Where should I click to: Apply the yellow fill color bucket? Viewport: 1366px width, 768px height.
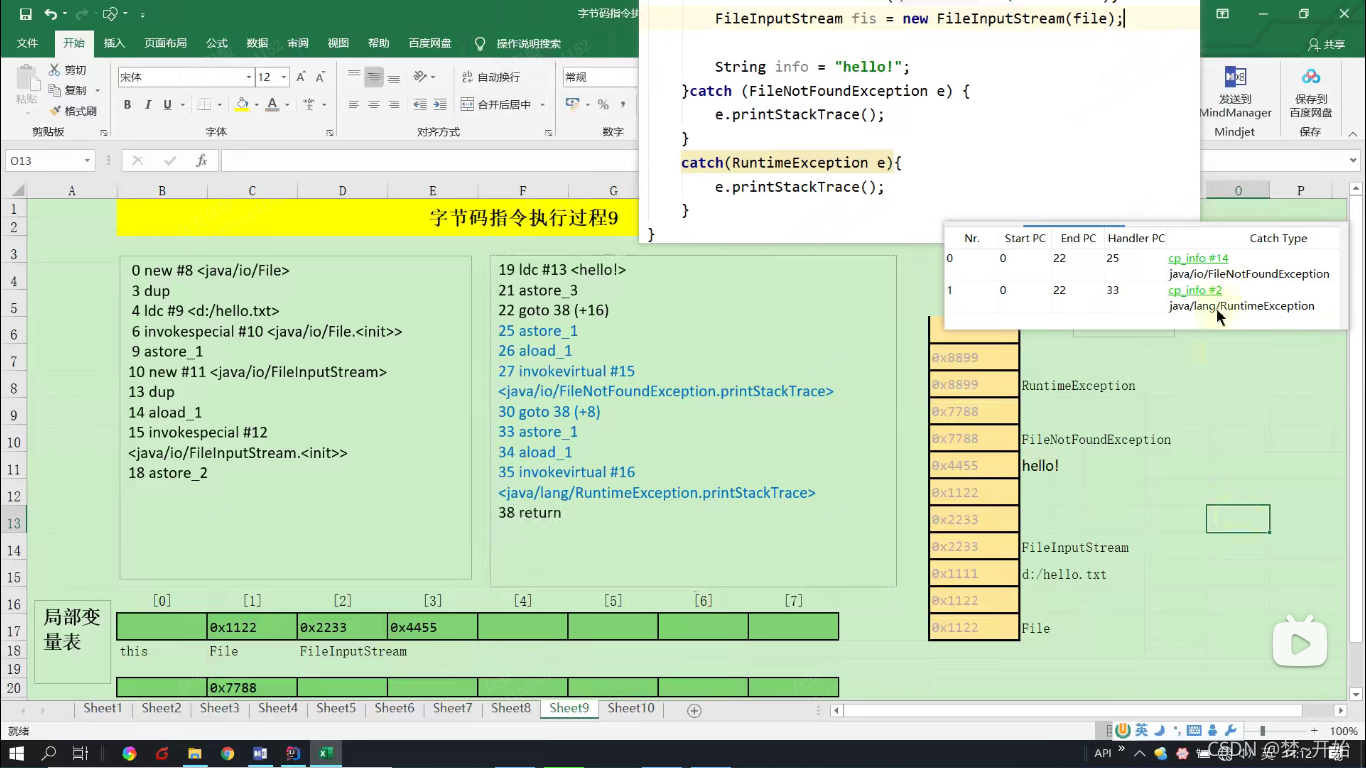[x=242, y=105]
